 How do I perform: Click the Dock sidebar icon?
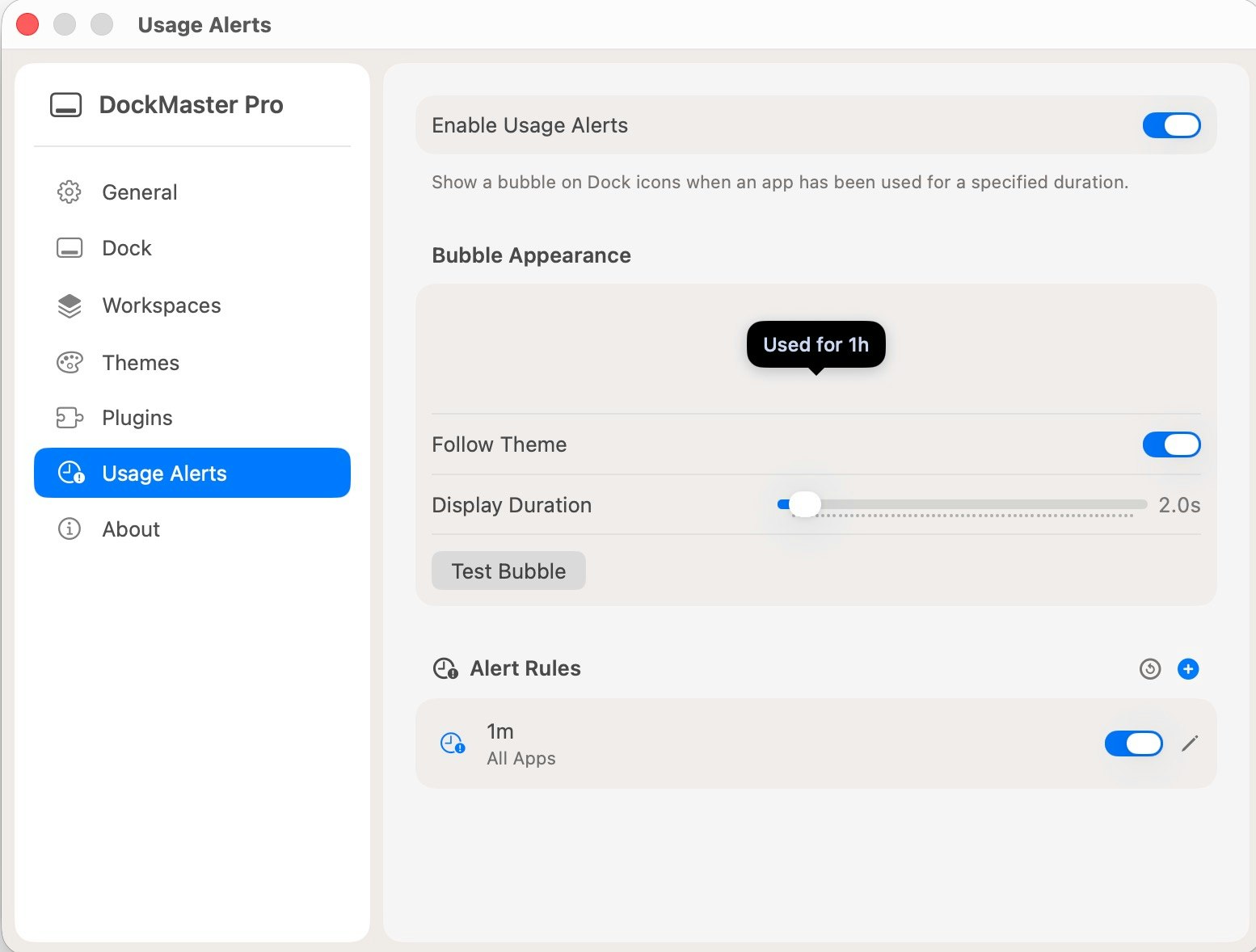[x=70, y=248]
